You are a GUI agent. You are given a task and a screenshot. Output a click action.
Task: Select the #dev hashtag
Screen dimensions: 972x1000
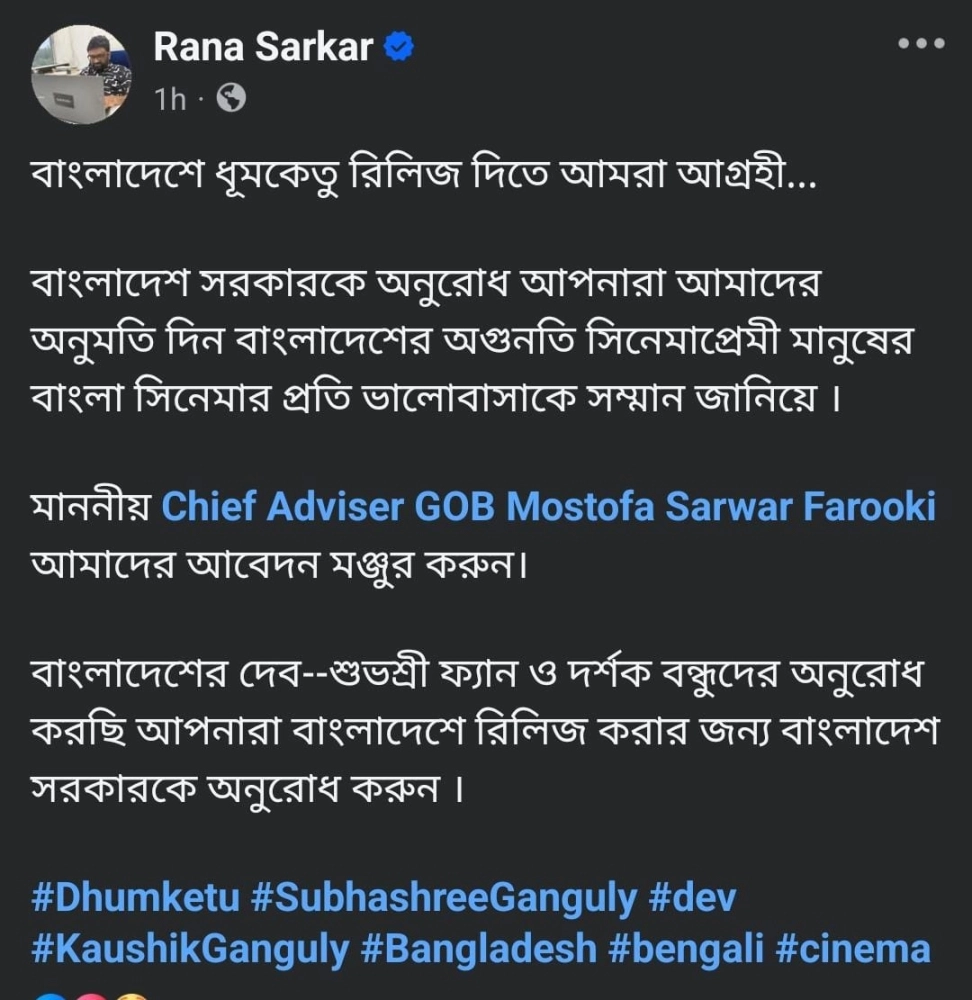point(692,897)
